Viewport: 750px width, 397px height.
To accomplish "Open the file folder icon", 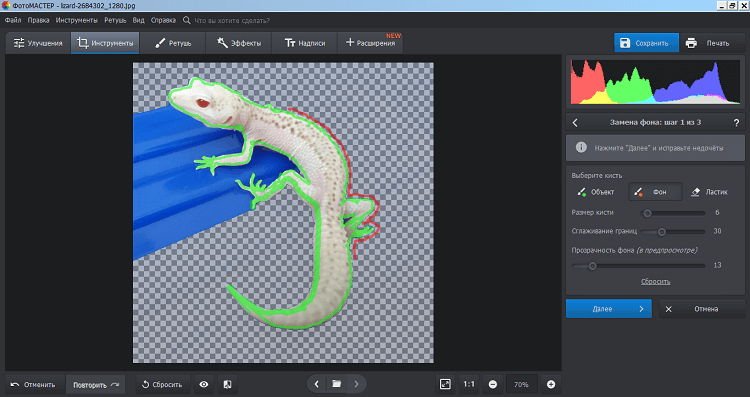I will click(x=337, y=384).
